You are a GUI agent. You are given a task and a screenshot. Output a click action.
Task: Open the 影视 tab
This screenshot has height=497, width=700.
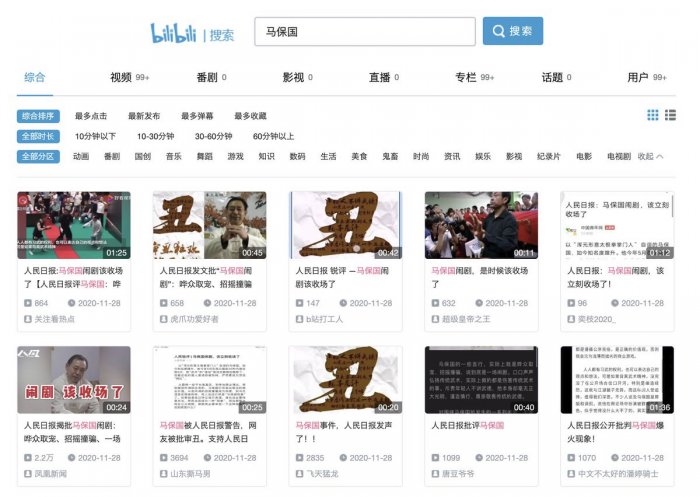coord(298,77)
